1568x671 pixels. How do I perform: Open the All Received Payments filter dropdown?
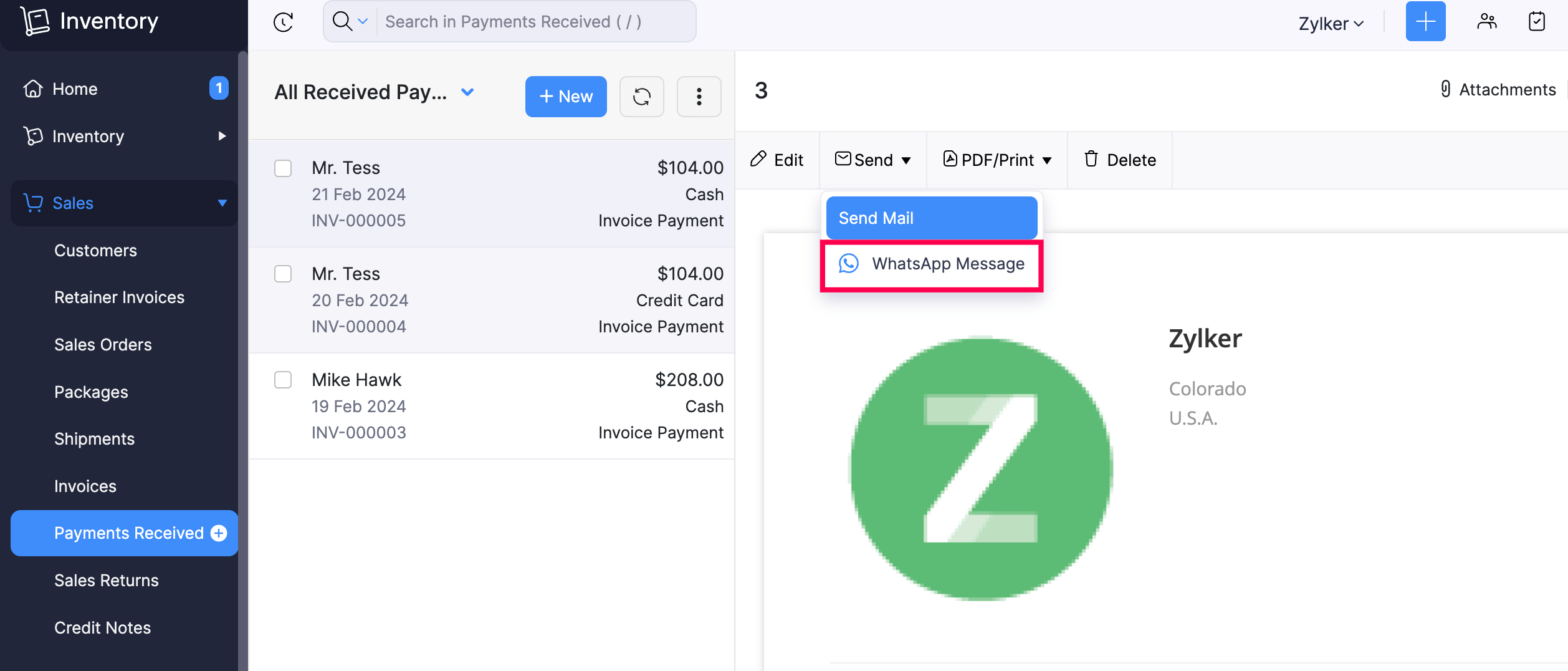(x=375, y=92)
